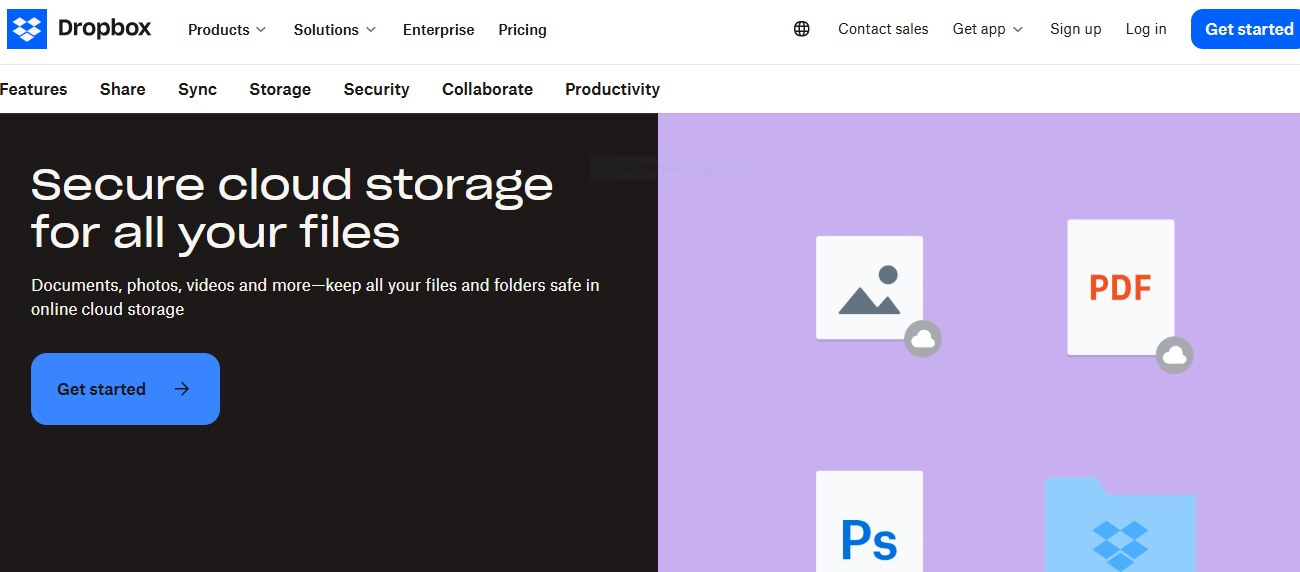Click the Dropbox wordmark text
The image size is (1300, 572).
[105, 28]
